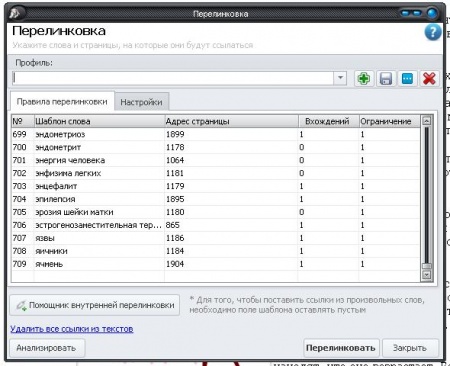Select row энергия человека

(x=215, y=160)
